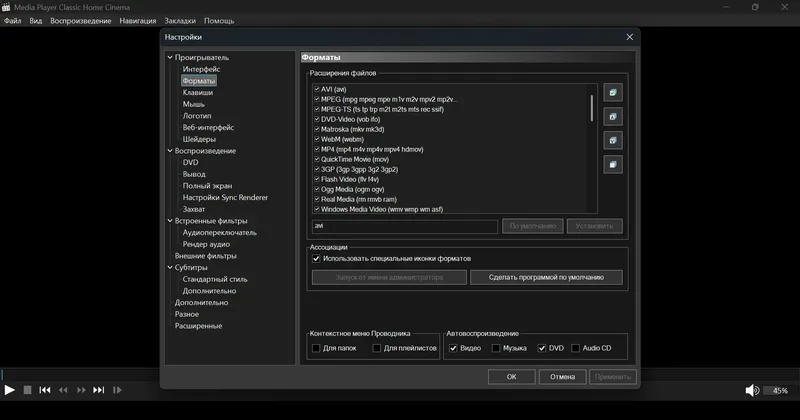Screen dimensions: 800x420
Task: Click the bottom file-association icon beside the formats list
Action: coord(613,164)
